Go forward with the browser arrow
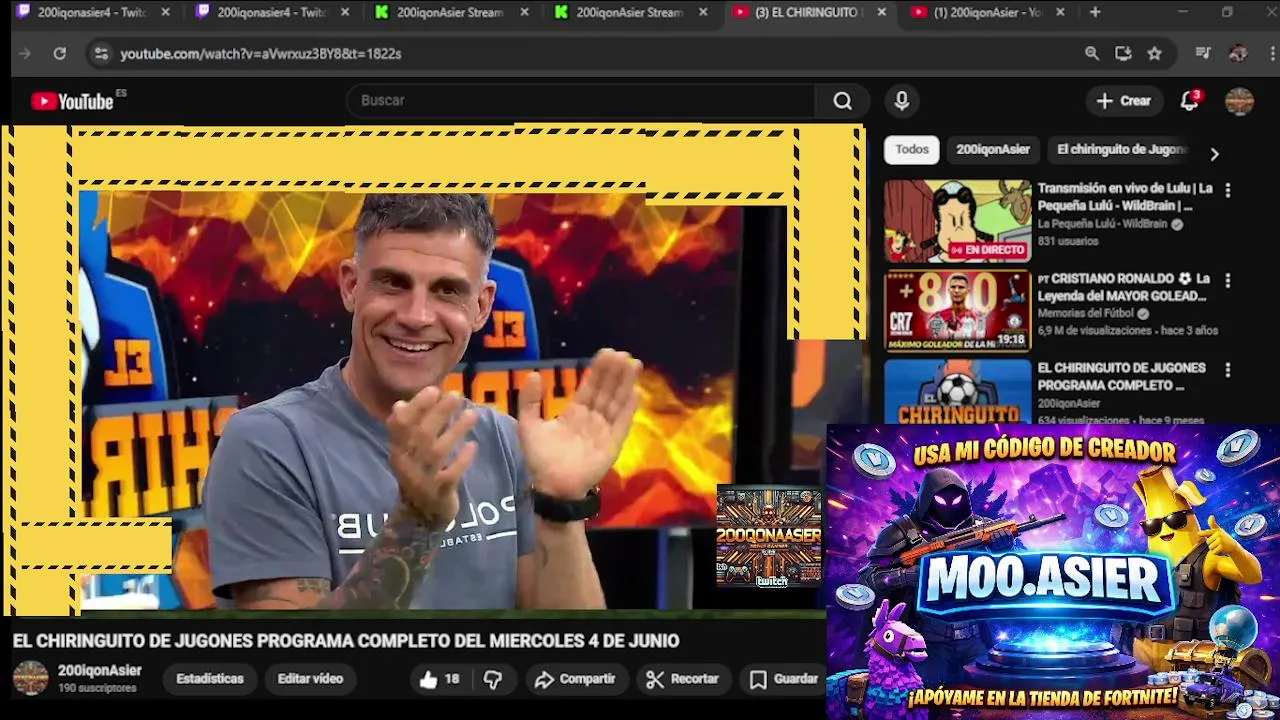The width and height of the screenshot is (1280, 720). click(x=26, y=54)
